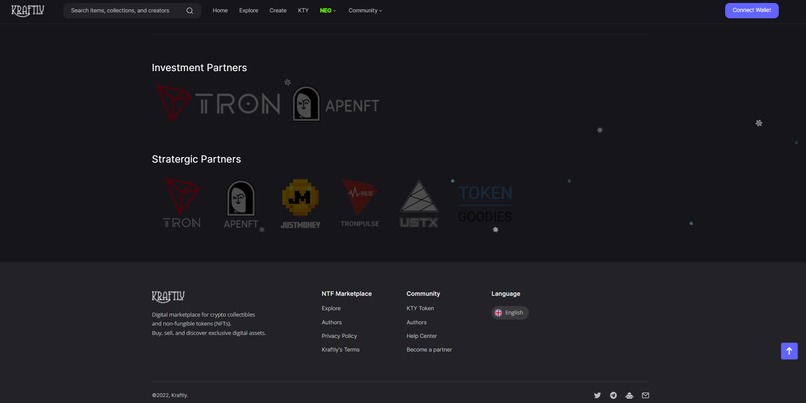
Task: Go to the Home page
Action: pos(220,11)
